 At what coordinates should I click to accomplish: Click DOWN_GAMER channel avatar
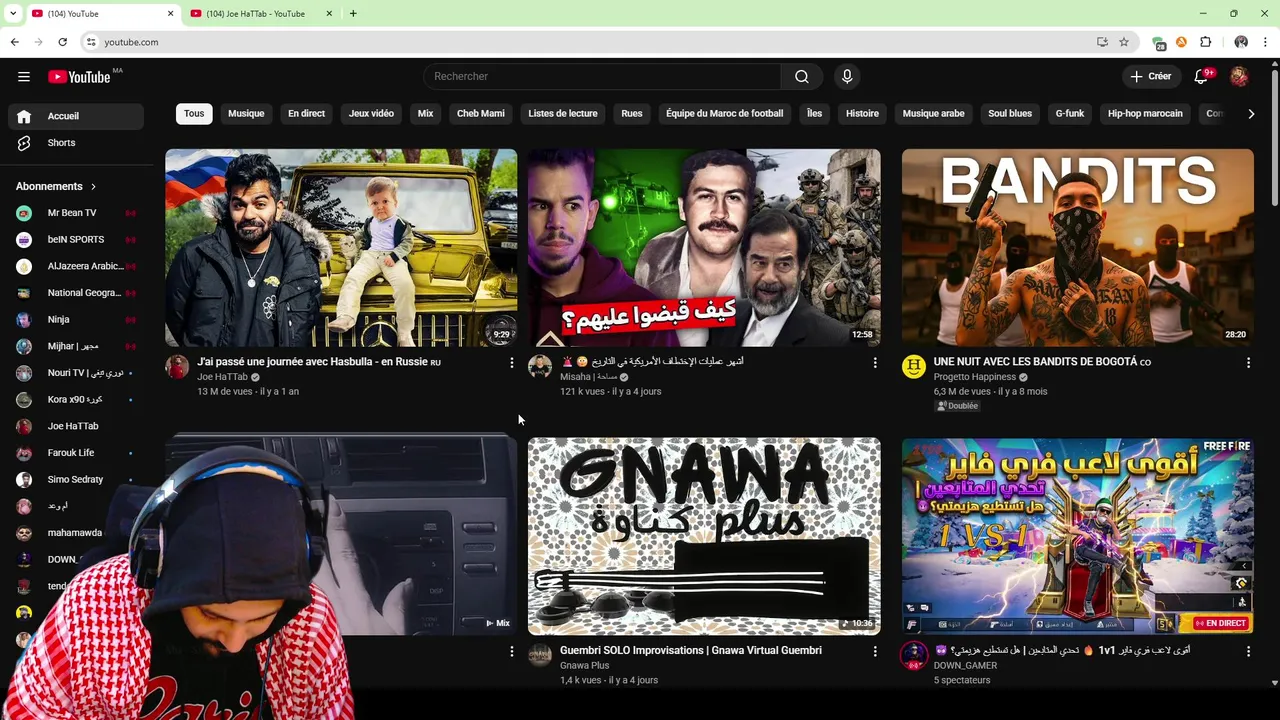914,655
